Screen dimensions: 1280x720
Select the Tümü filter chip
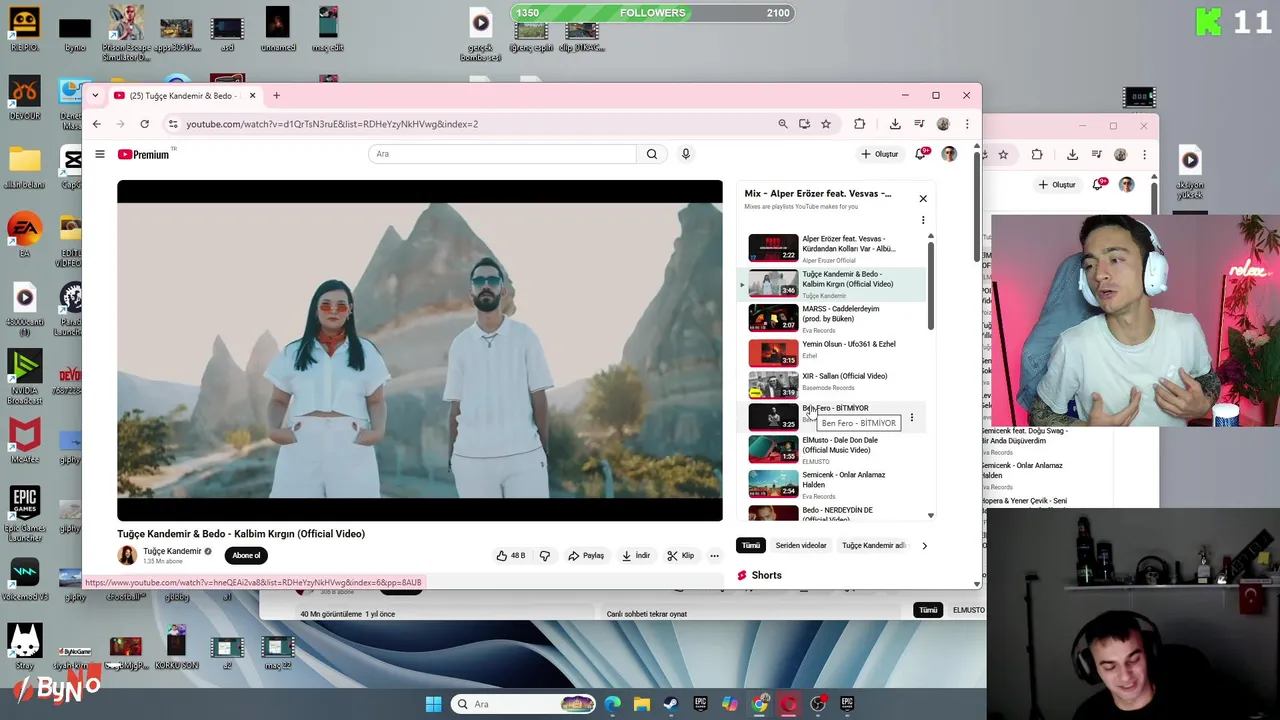point(751,545)
